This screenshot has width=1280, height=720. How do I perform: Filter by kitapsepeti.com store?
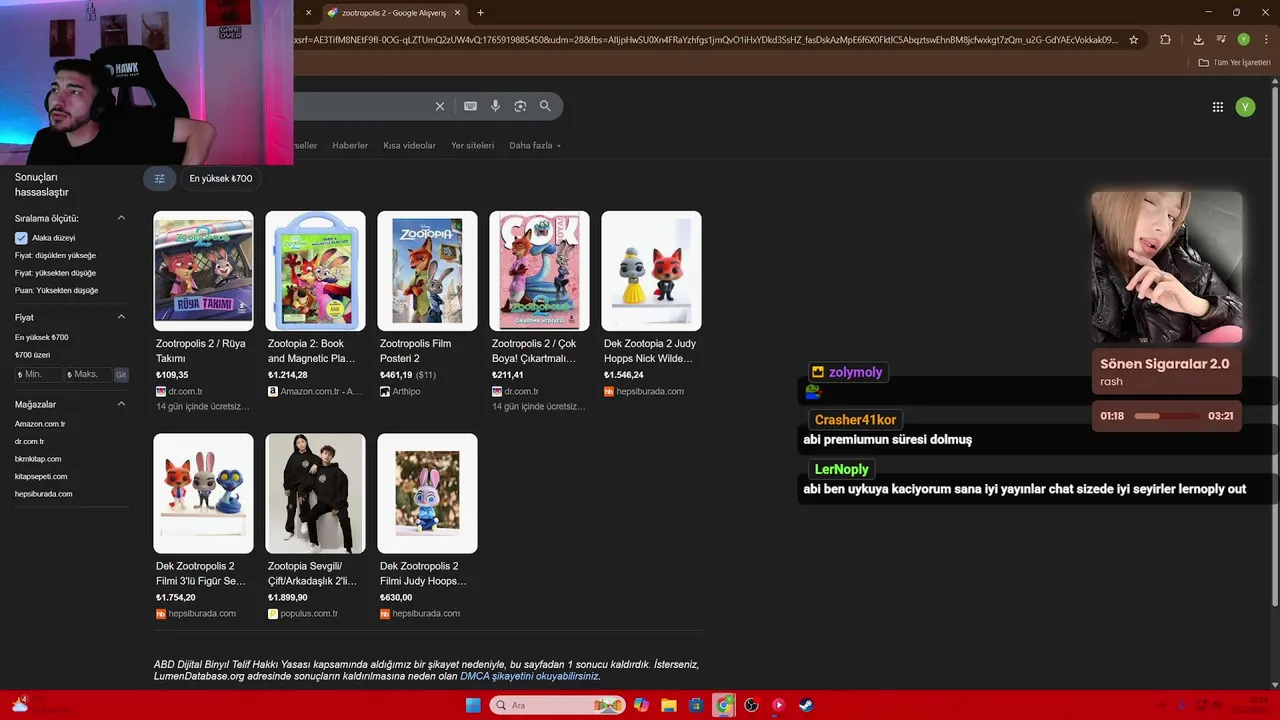click(x=41, y=476)
